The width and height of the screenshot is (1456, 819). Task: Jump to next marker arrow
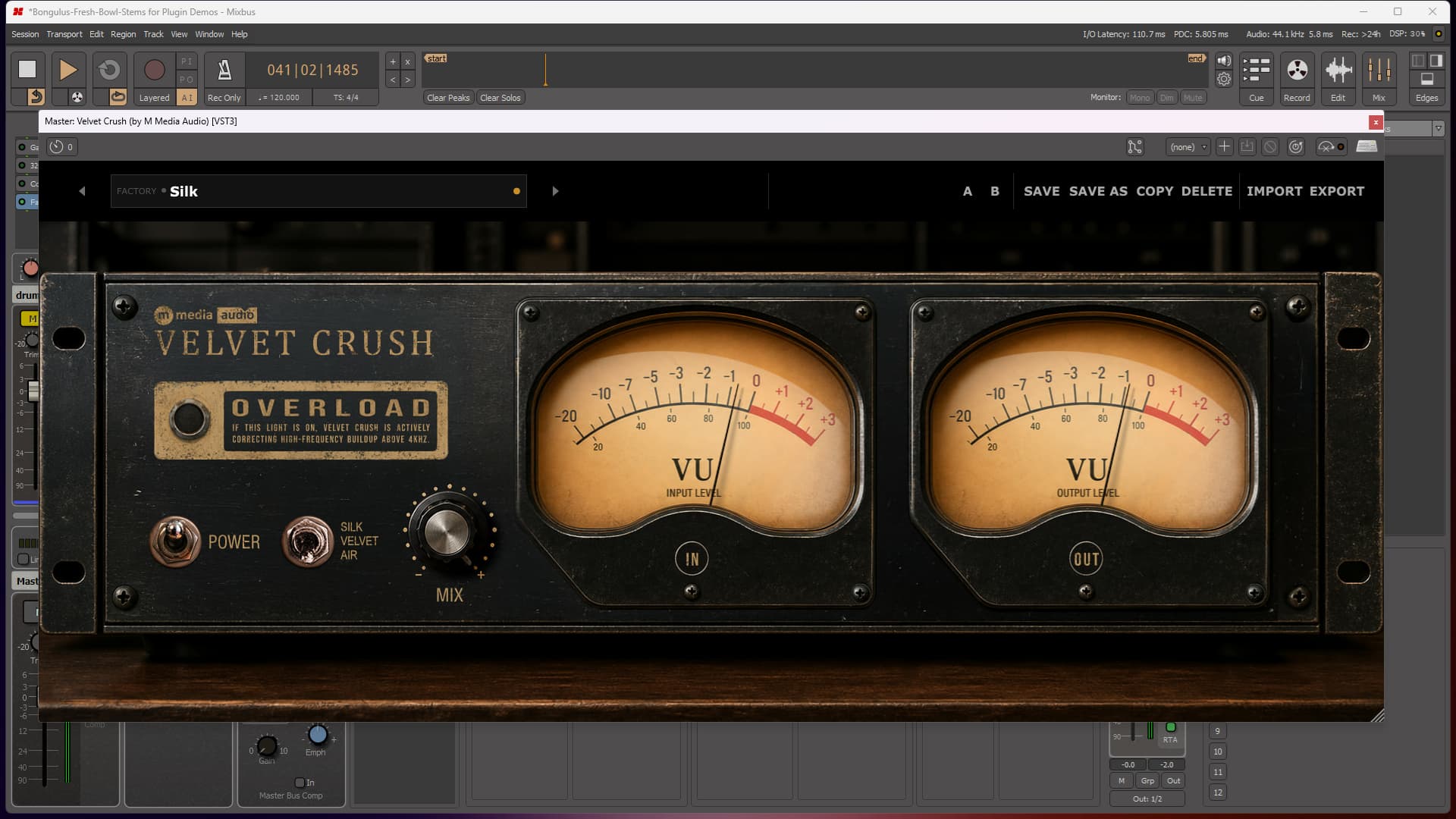click(407, 80)
